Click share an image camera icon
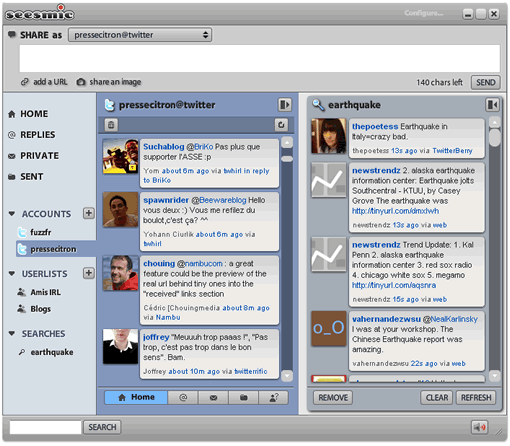Image resolution: width=510 pixels, height=446 pixels. [x=81, y=82]
